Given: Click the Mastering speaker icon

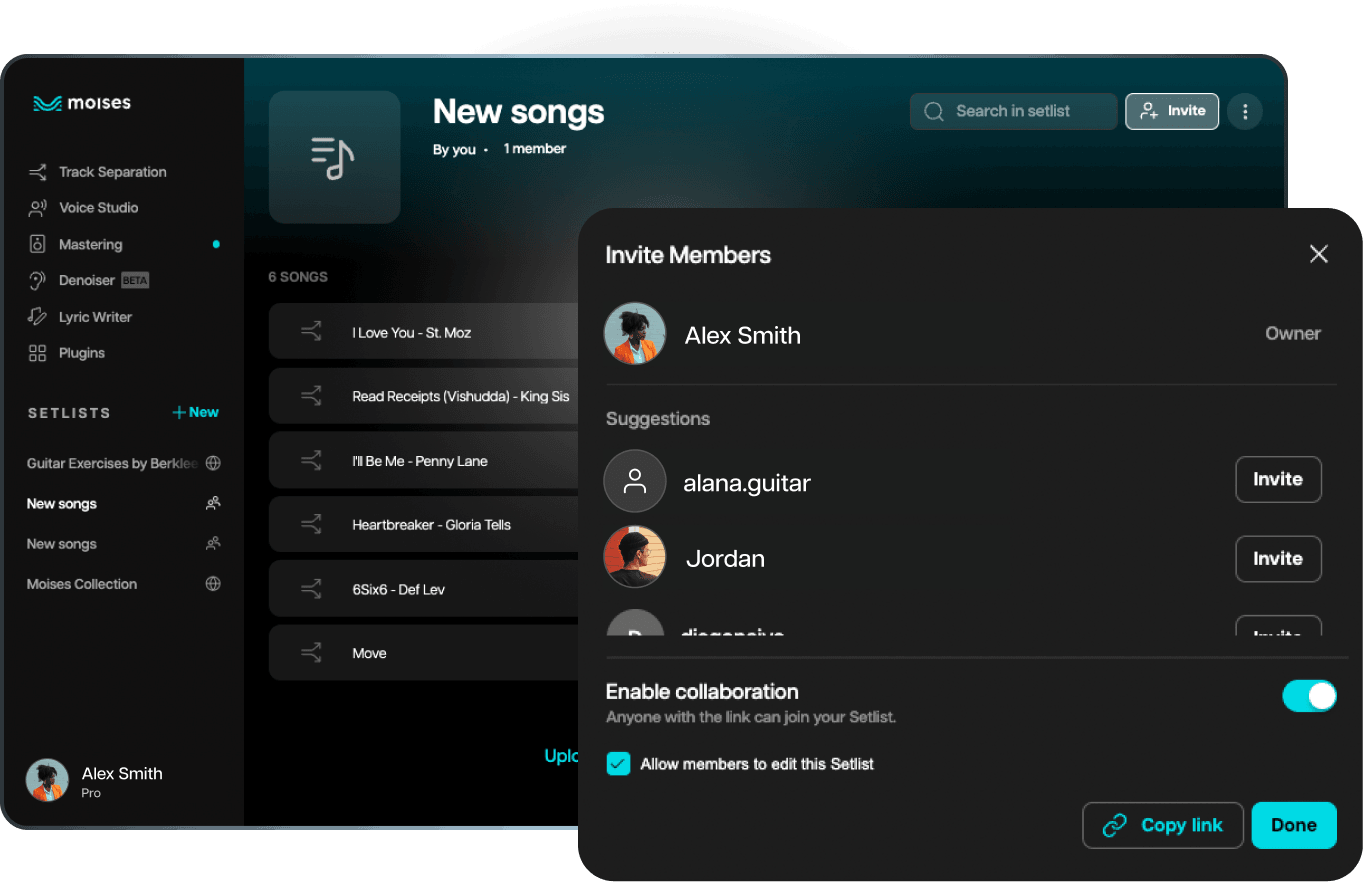Looking at the screenshot, I should click(x=38, y=244).
